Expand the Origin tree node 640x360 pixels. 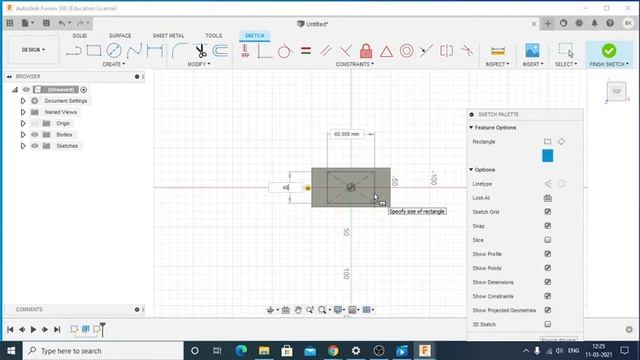click(23, 123)
